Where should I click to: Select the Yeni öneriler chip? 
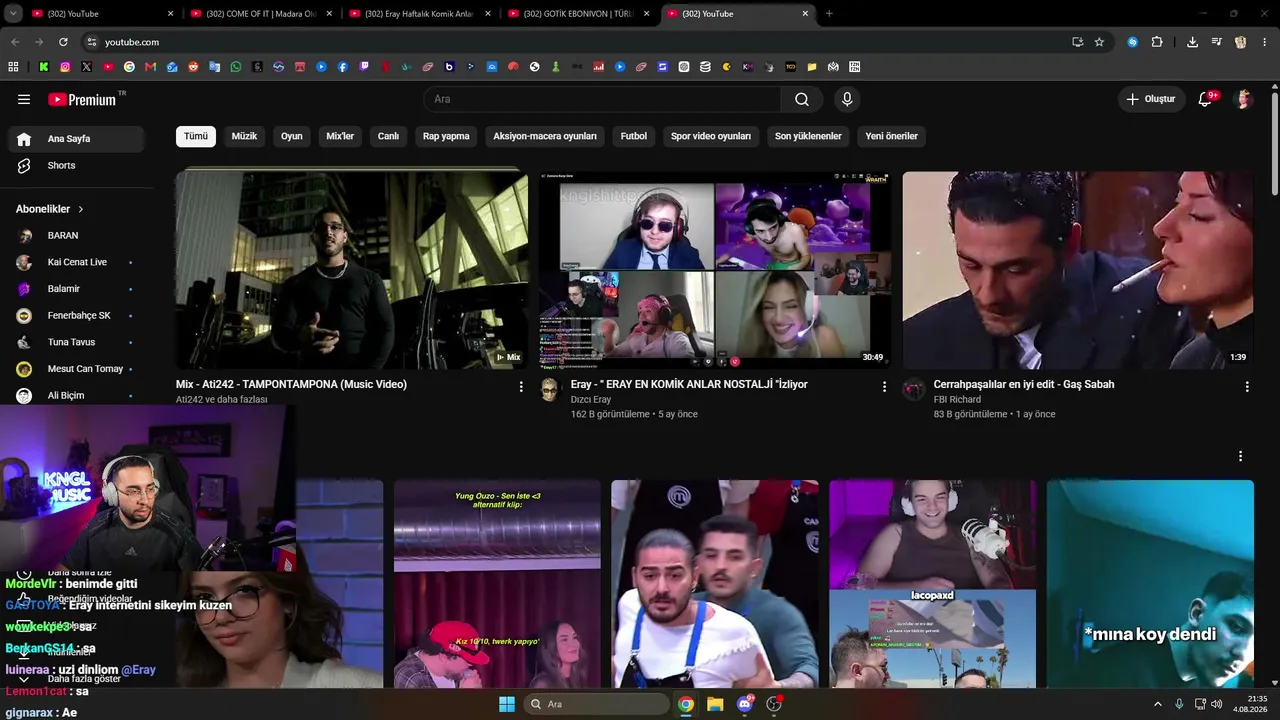(891, 136)
